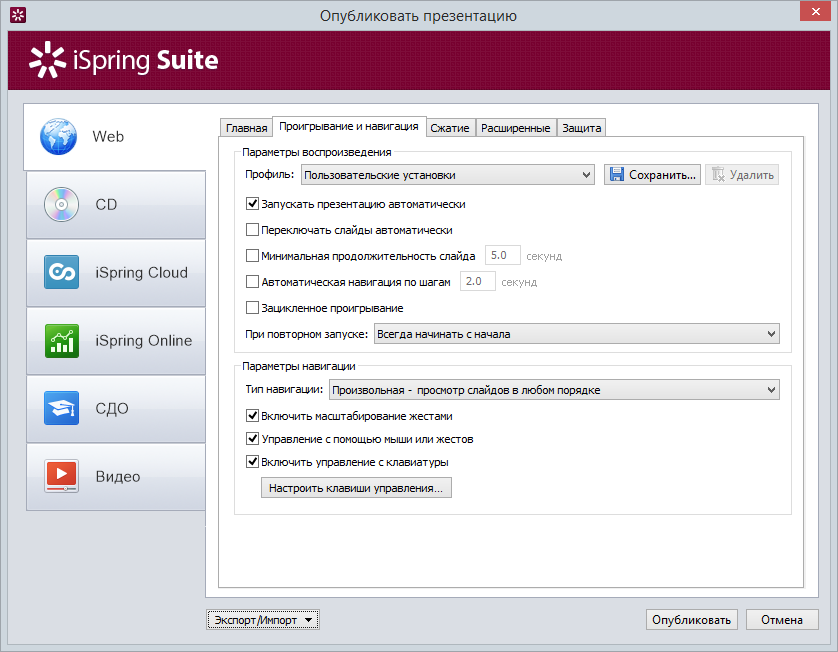The width and height of the screenshot is (838, 652).
Task: Click the Опубликовать button
Action: [x=692, y=620]
